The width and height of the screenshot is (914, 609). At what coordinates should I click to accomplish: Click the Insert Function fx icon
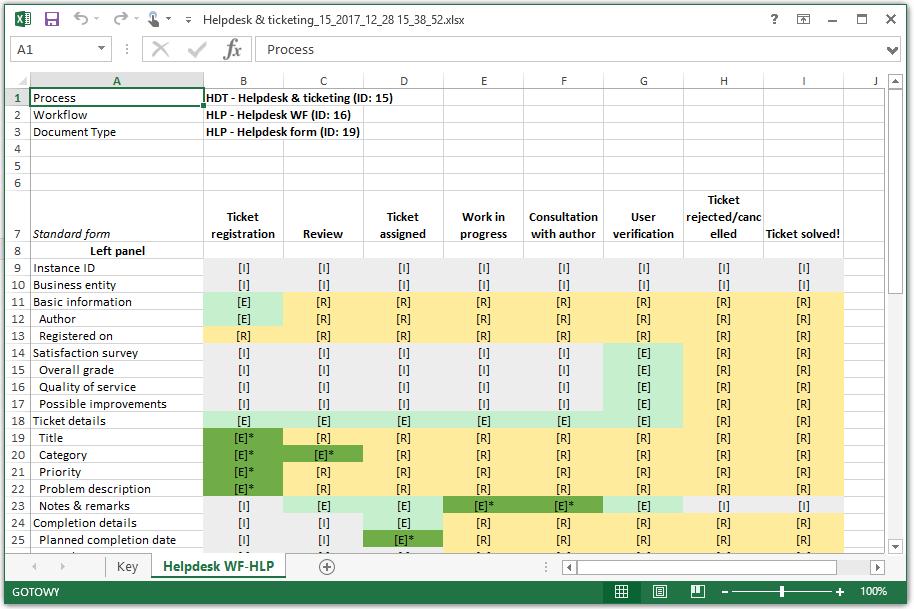(x=232, y=50)
